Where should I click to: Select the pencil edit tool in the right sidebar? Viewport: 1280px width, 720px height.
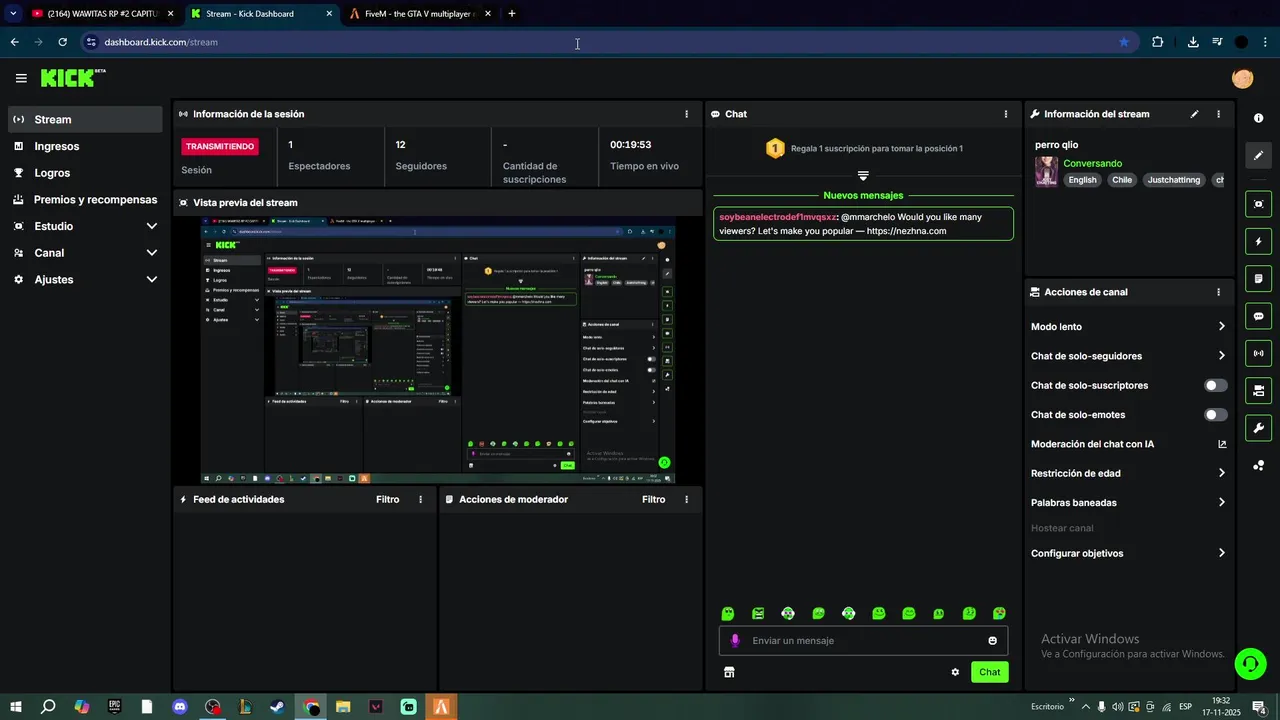pos(1258,155)
